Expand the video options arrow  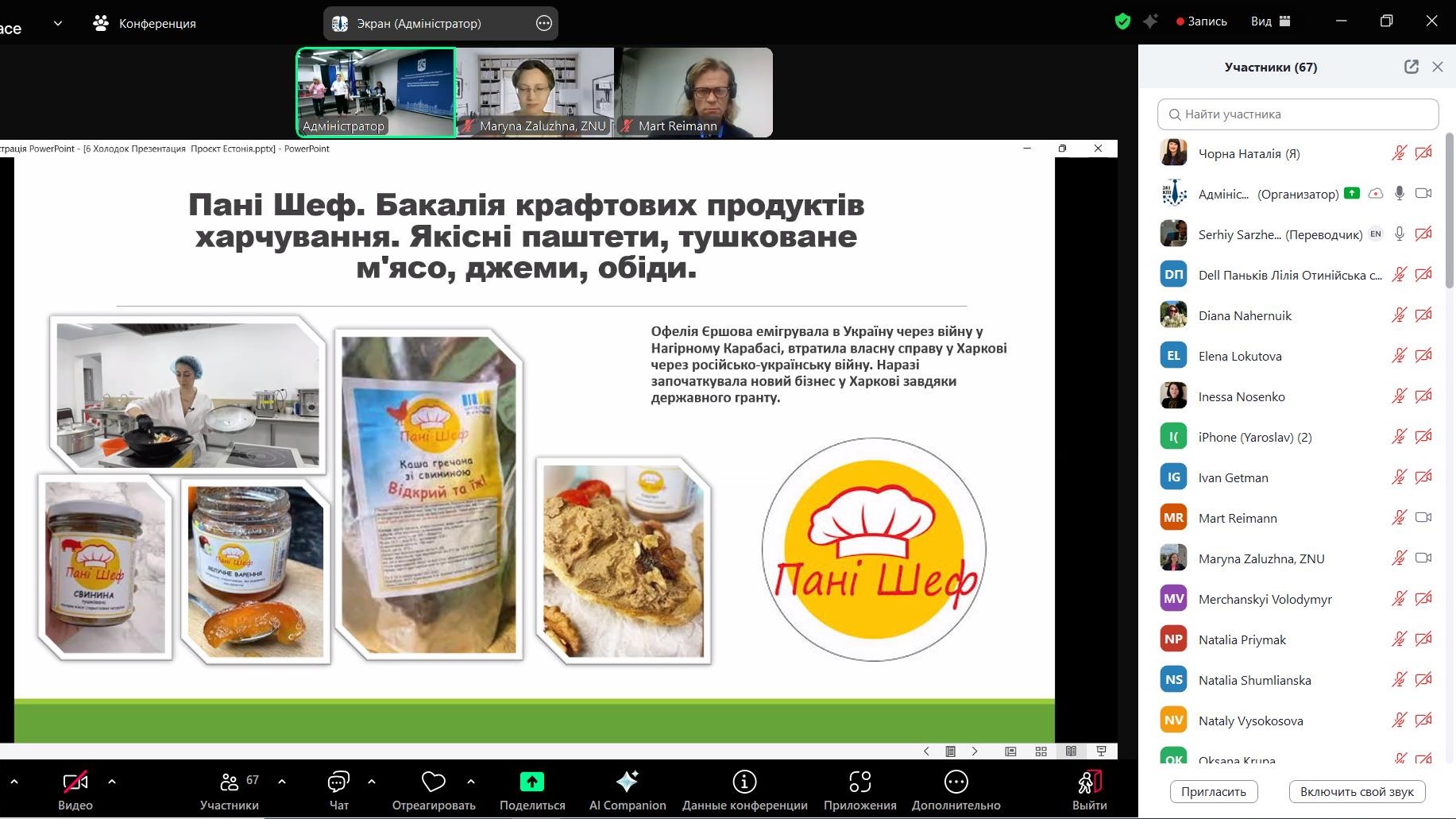pyautogui.click(x=112, y=782)
